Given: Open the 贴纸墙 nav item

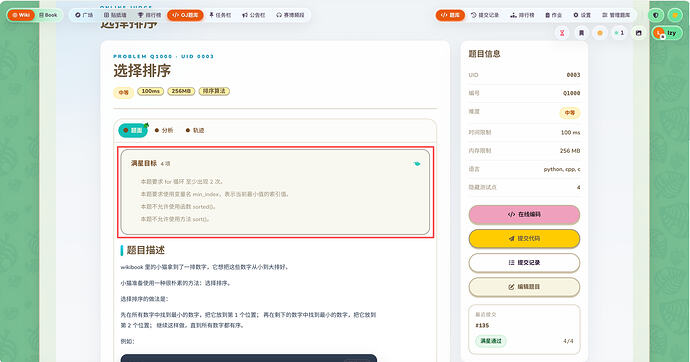Looking at the screenshot, I should tap(115, 15).
